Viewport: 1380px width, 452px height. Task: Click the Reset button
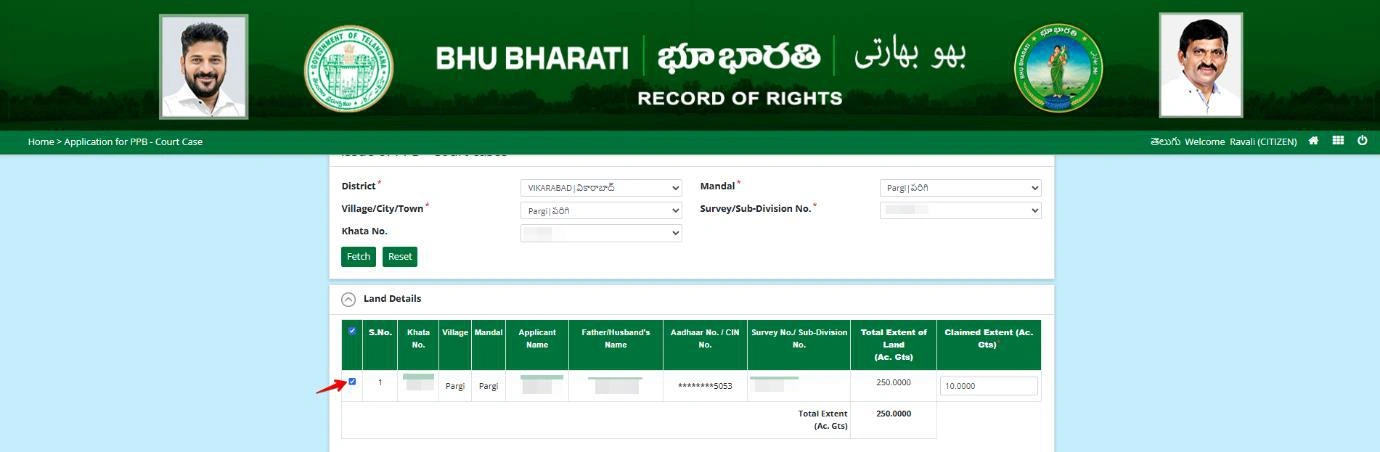[400, 257]
